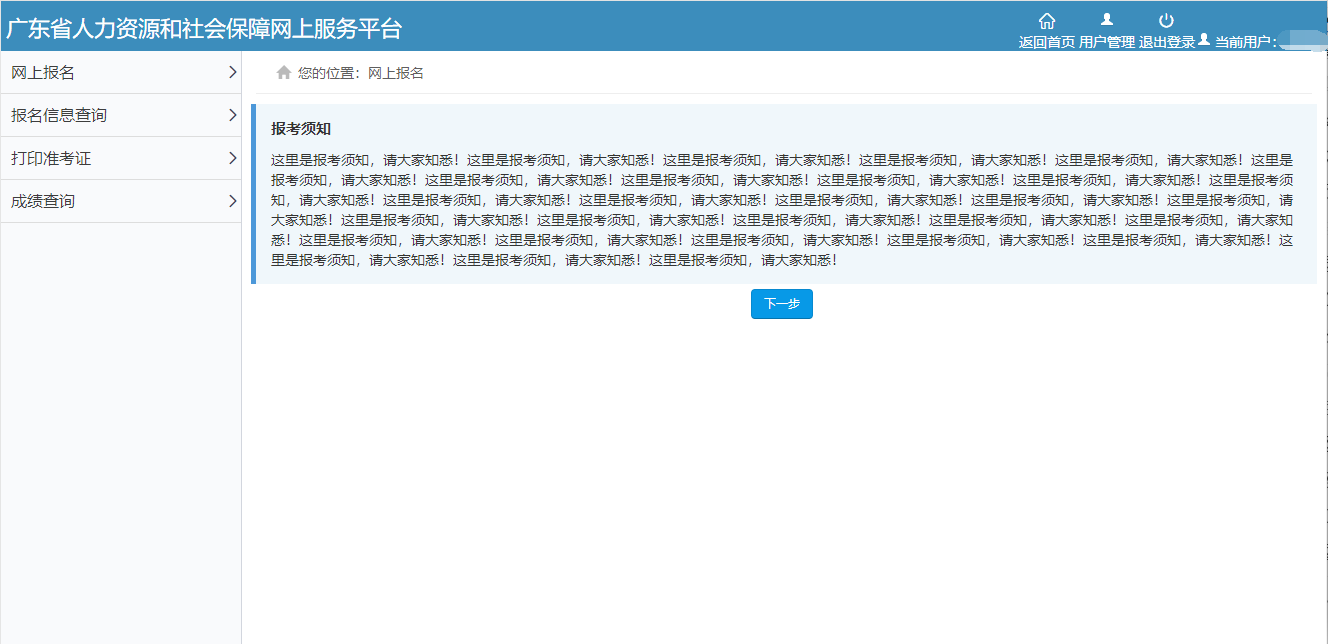1328x644 pixels.
Task: Click the small person icon beside 当前用户
Action: pos(1203,41)
